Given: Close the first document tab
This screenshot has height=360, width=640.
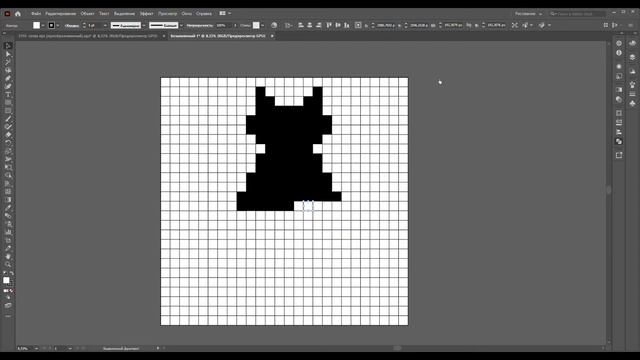Looking at the screenshot, I should click(164, 36).
